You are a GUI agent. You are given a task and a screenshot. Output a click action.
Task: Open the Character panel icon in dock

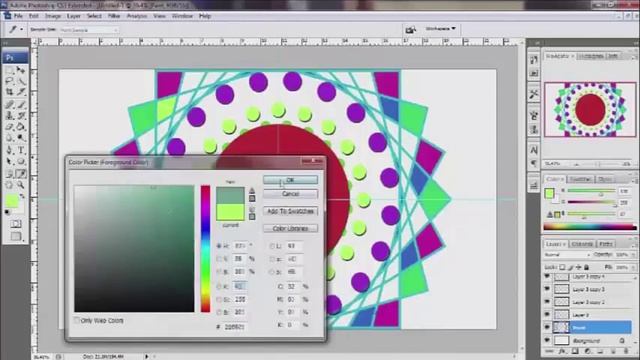pyautogui.click(x=534, y=150)
